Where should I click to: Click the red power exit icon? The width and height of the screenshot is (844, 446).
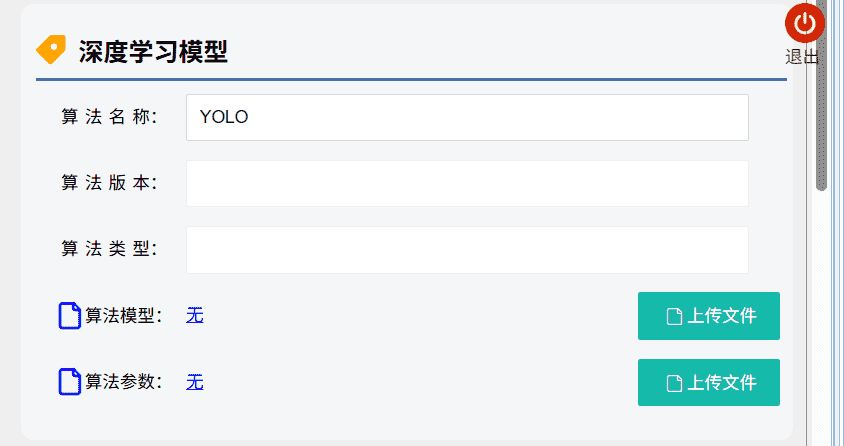[x=804, y=23]
